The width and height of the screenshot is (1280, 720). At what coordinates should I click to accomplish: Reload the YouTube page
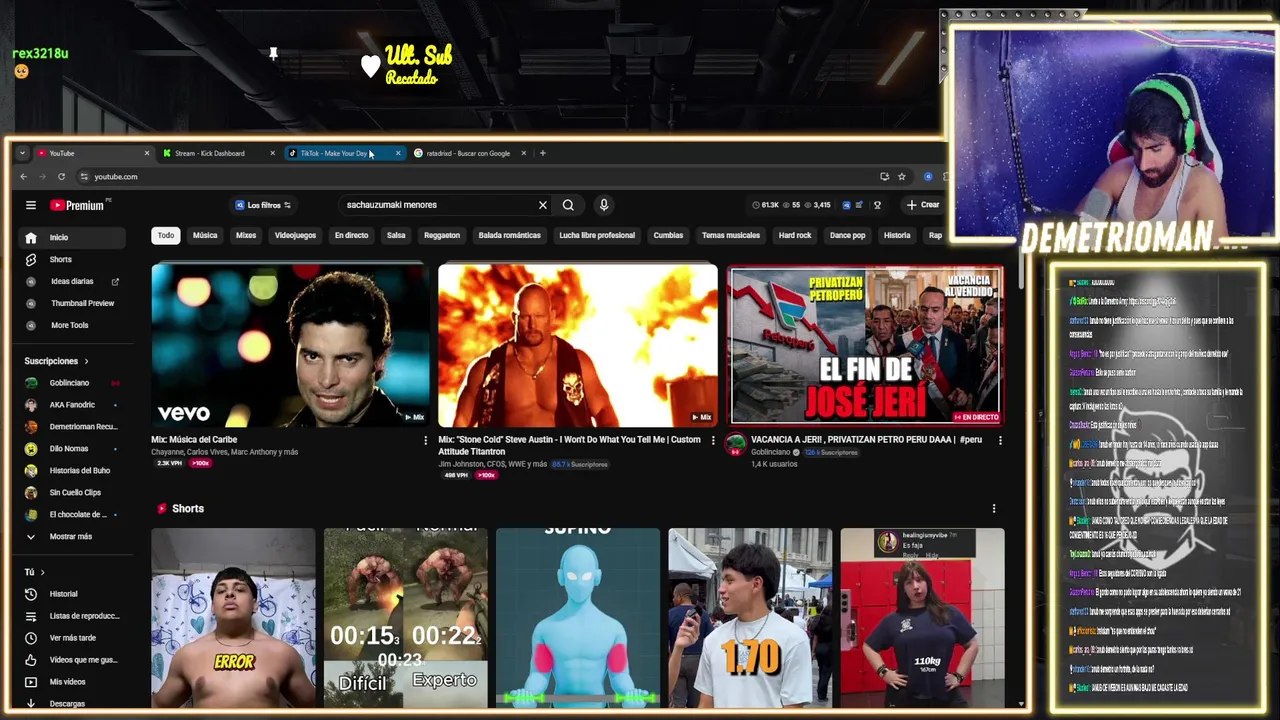[x=61, y=177]
